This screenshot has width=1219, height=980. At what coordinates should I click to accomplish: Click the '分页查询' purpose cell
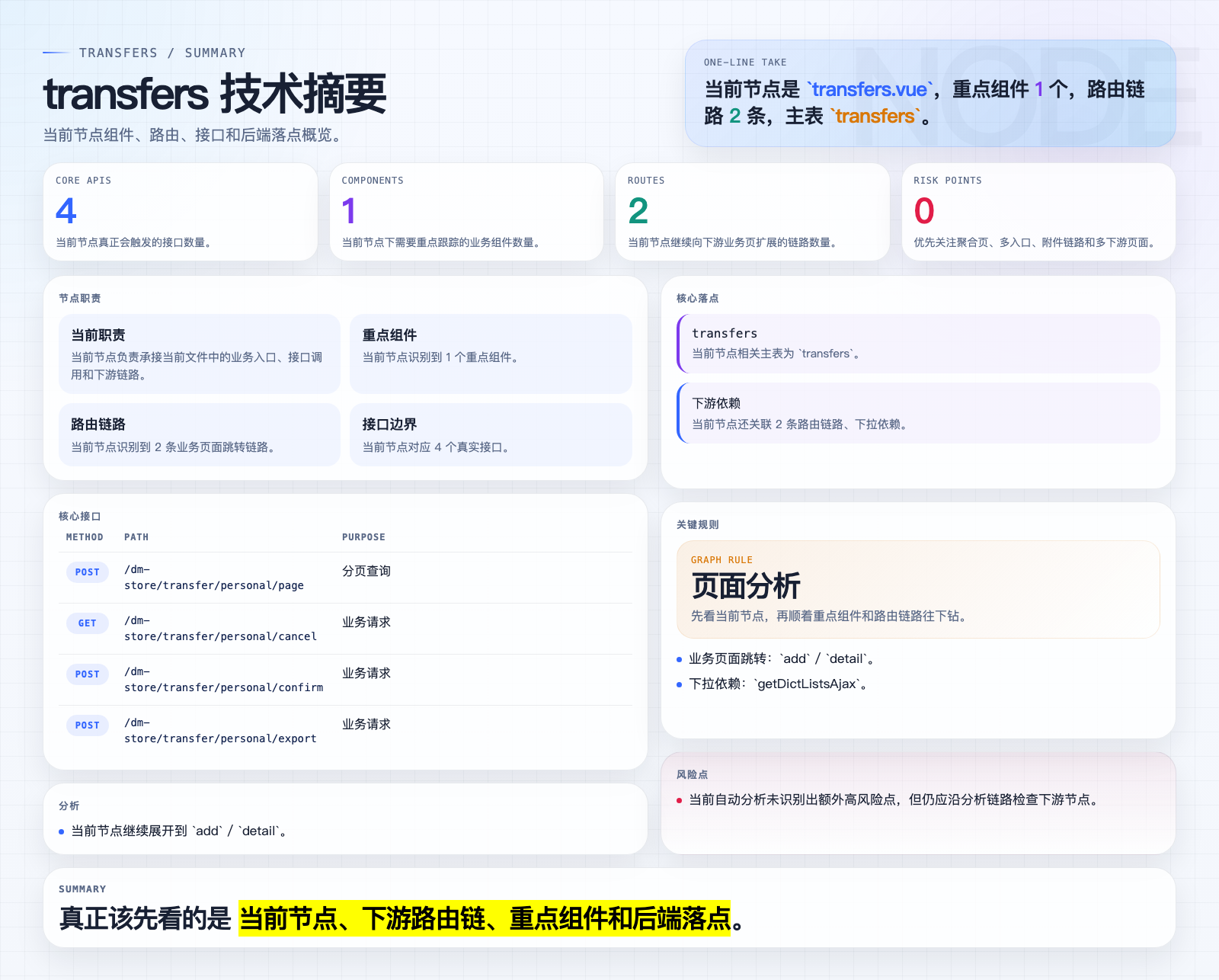coord(366,571)
